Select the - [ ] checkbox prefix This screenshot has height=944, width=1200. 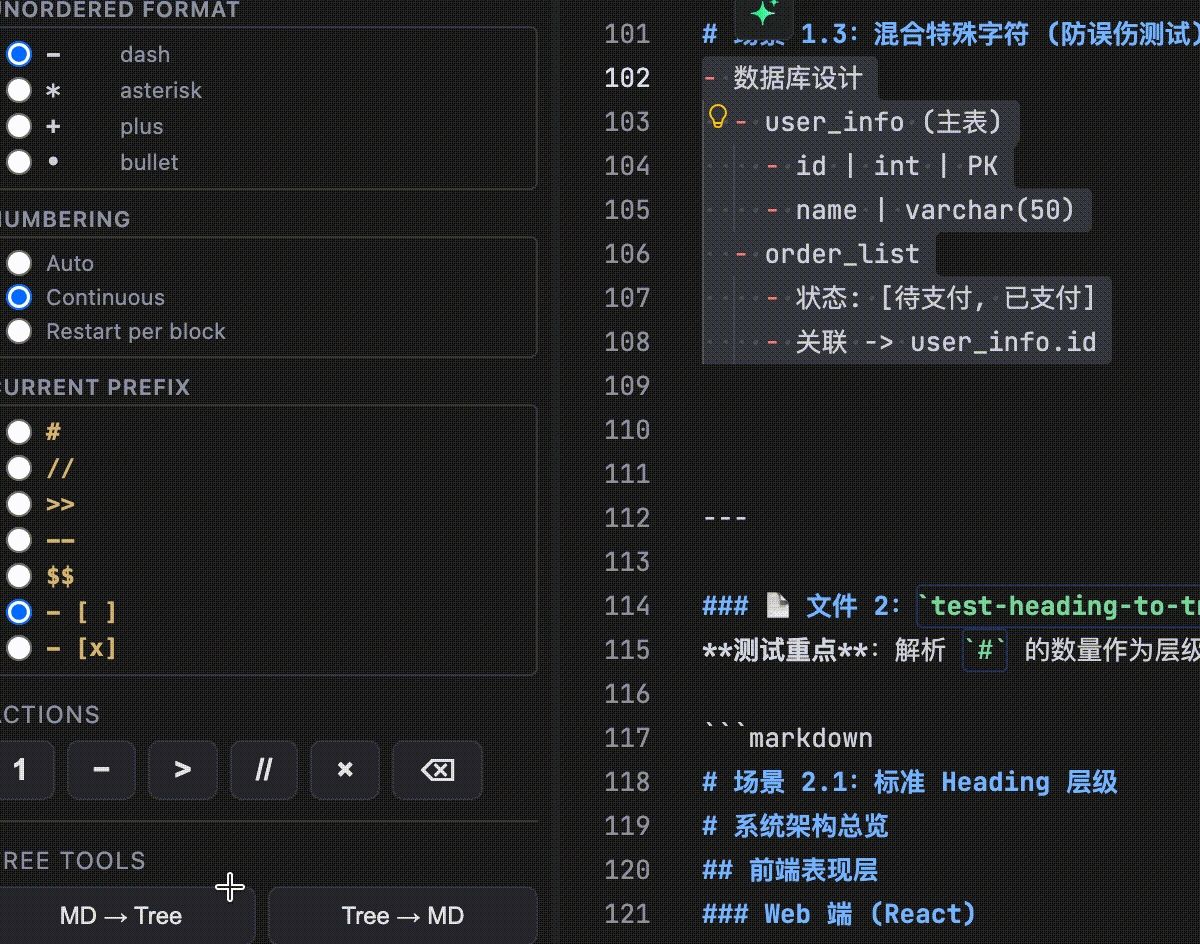click(19, 612)
